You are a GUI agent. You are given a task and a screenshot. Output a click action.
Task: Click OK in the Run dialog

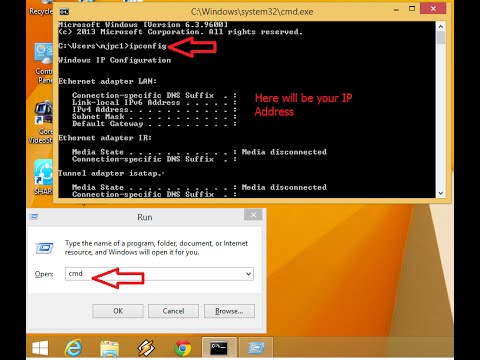point(118,311)
